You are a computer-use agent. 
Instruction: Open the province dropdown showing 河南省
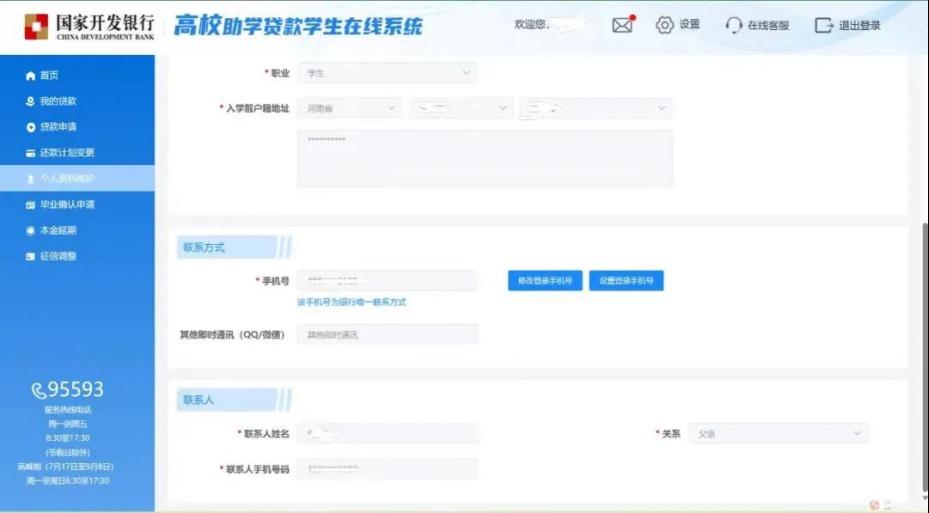pos(349,108)
